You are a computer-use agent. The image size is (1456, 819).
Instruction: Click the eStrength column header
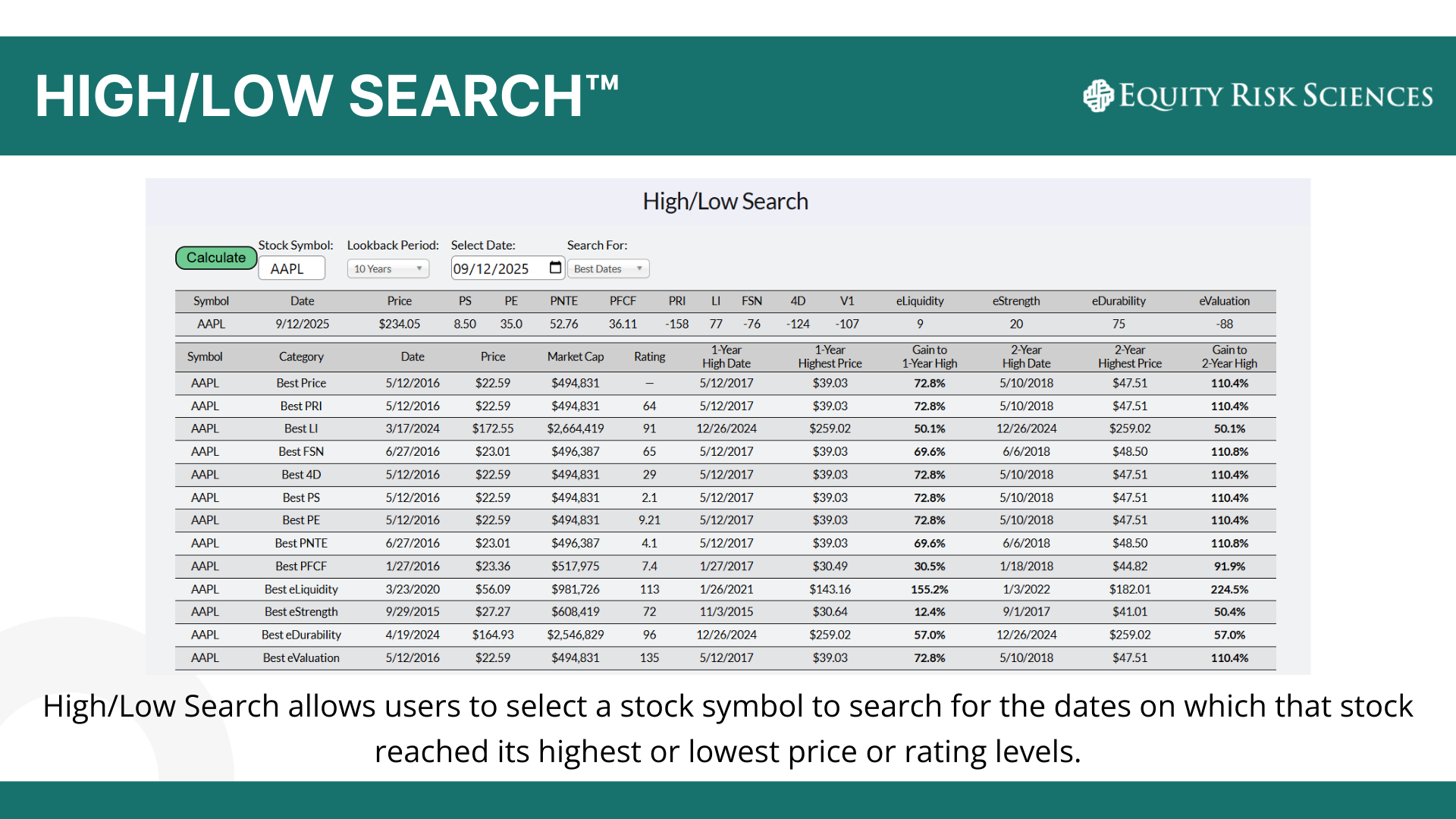(x=1016, y=301)
